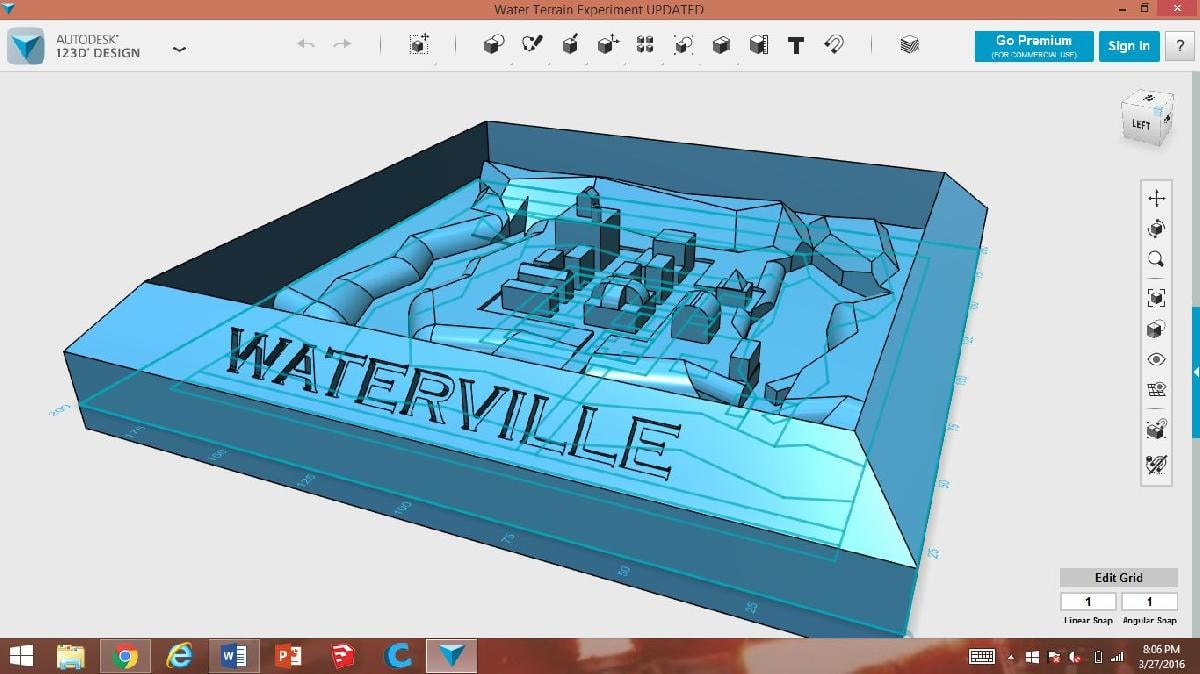1200x674 pixels.
Task: Select the Sketch tool
Action: (532, 45)
